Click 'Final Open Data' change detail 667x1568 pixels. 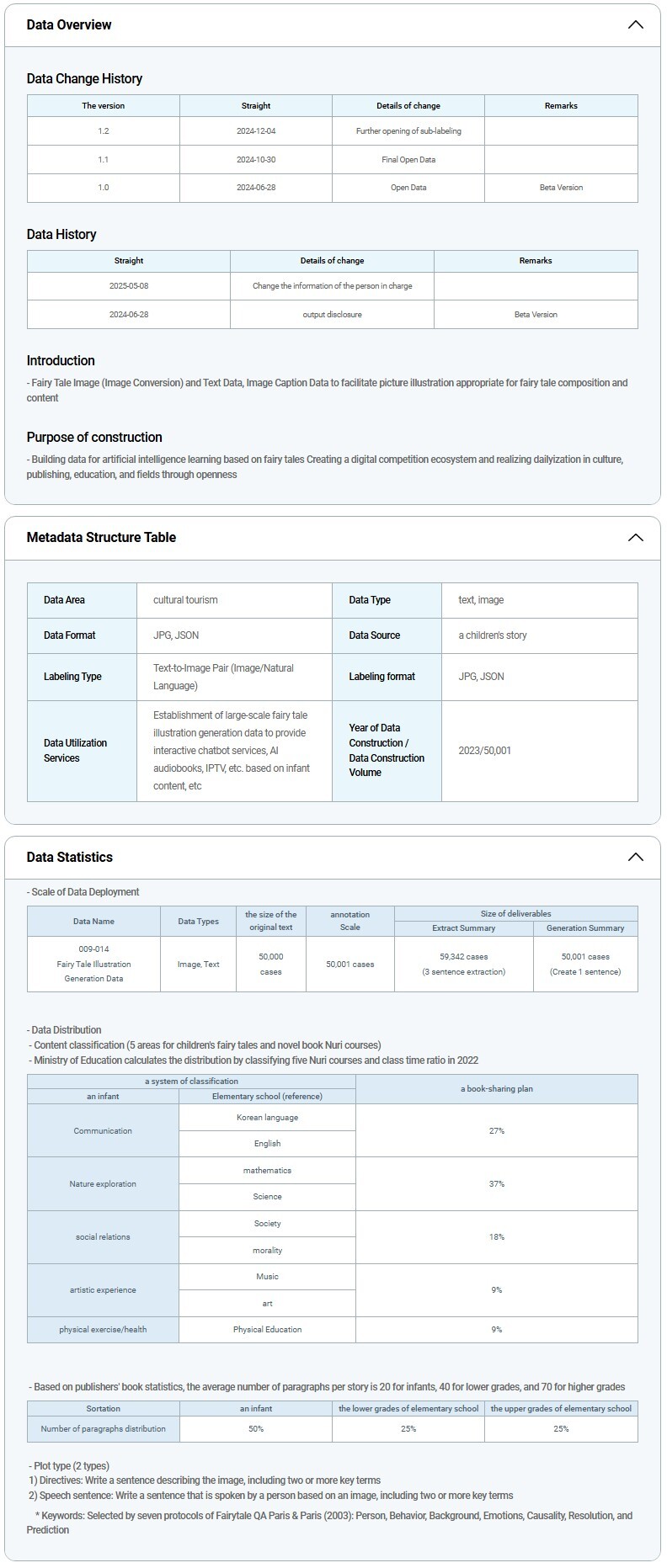[x=408, y=159]
